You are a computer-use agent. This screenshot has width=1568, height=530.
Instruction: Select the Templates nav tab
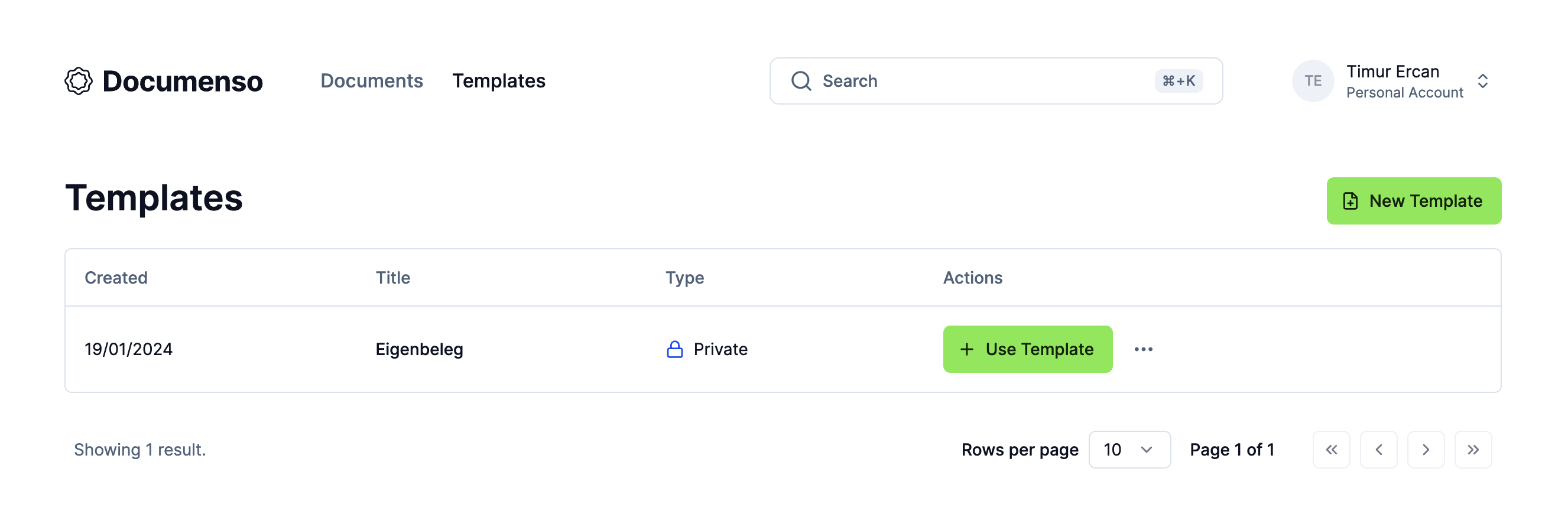[x=498, y=81]
